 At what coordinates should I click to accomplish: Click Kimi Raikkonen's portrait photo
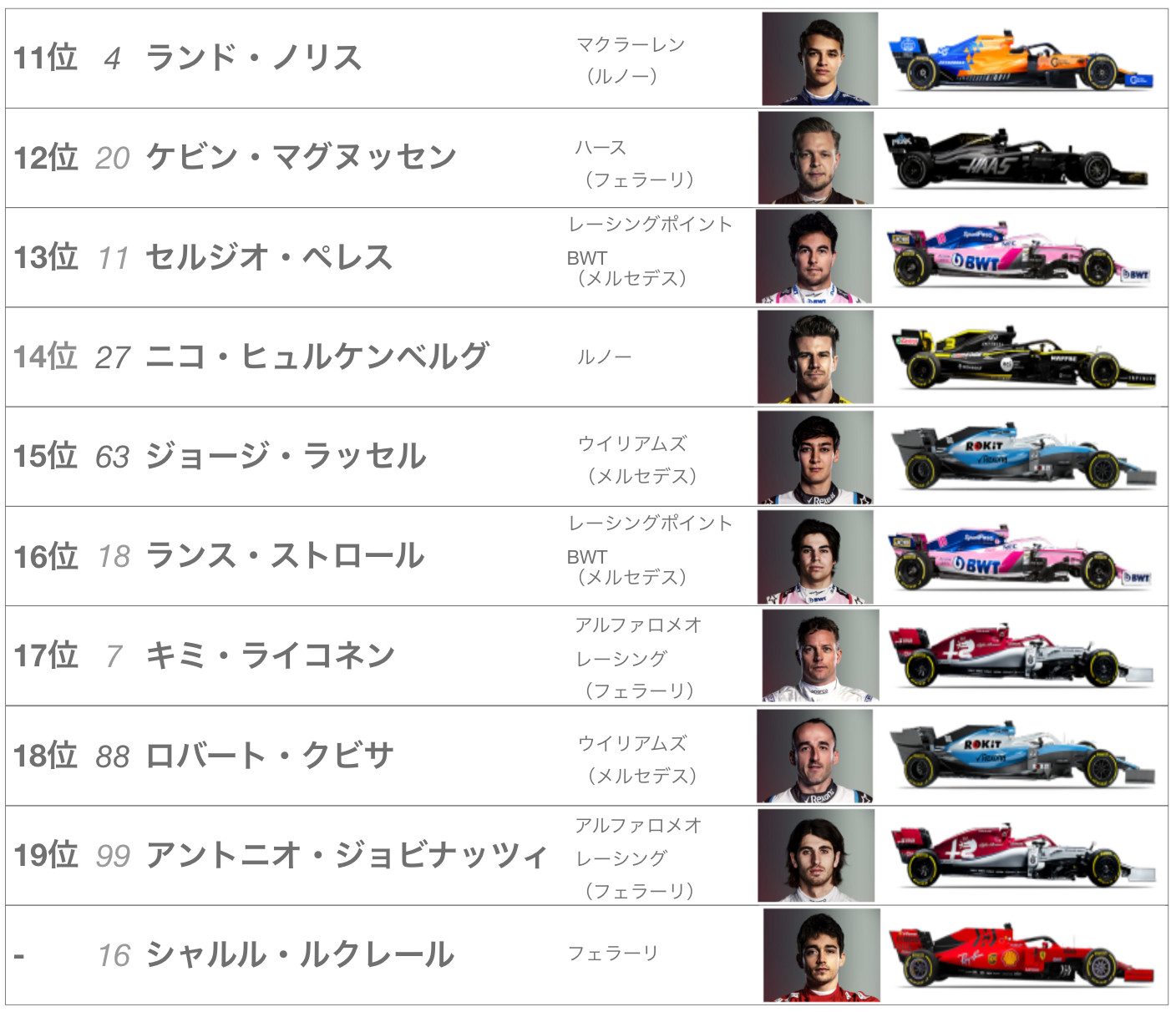[x=820, y=655]
